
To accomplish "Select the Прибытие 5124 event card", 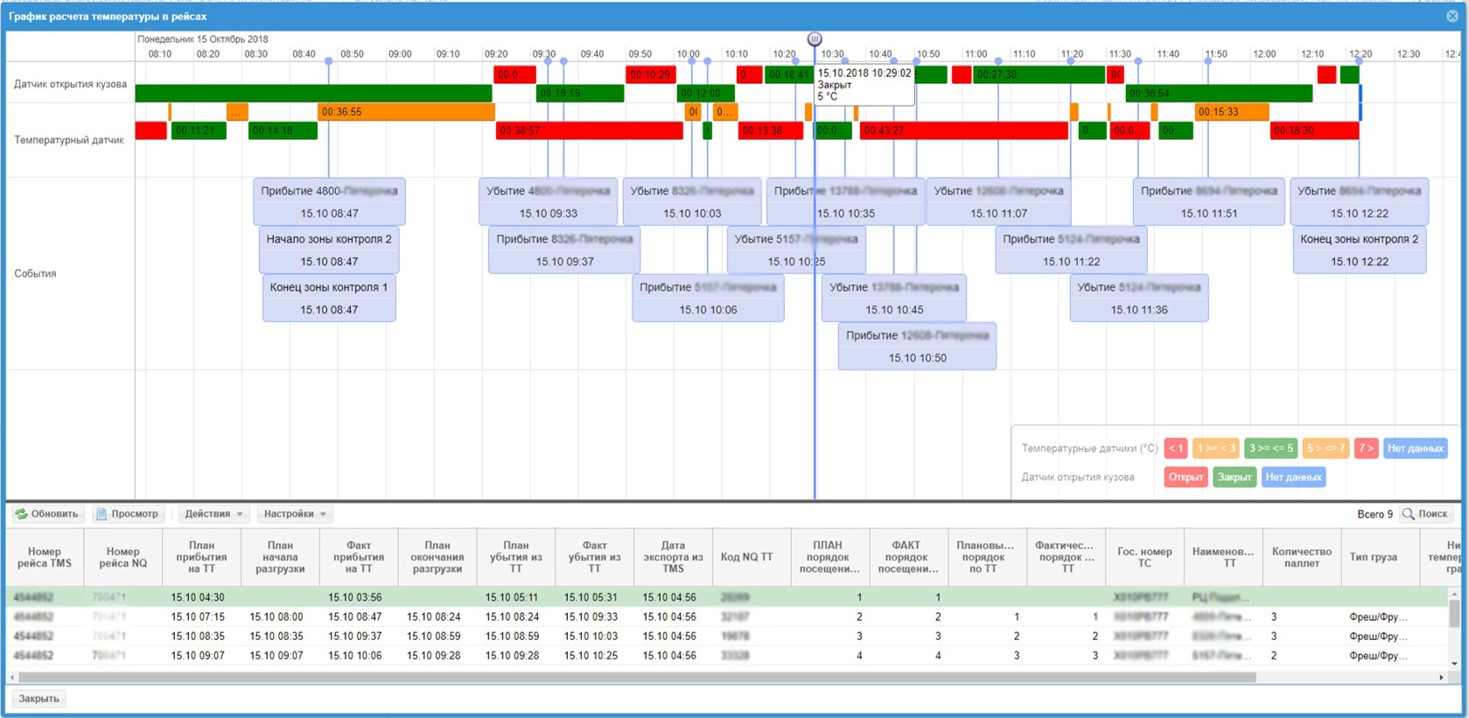I will pyautogui.click(x=1071, y=250).
